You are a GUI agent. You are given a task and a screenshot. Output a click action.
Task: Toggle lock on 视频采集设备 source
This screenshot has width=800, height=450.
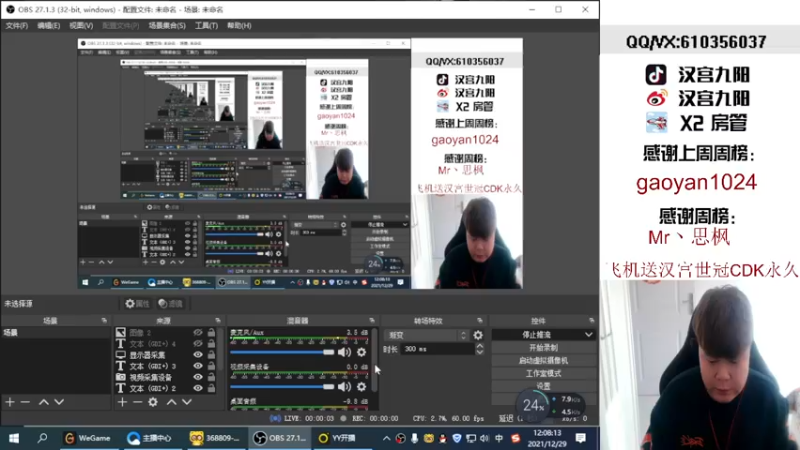(x=211, y=377)
